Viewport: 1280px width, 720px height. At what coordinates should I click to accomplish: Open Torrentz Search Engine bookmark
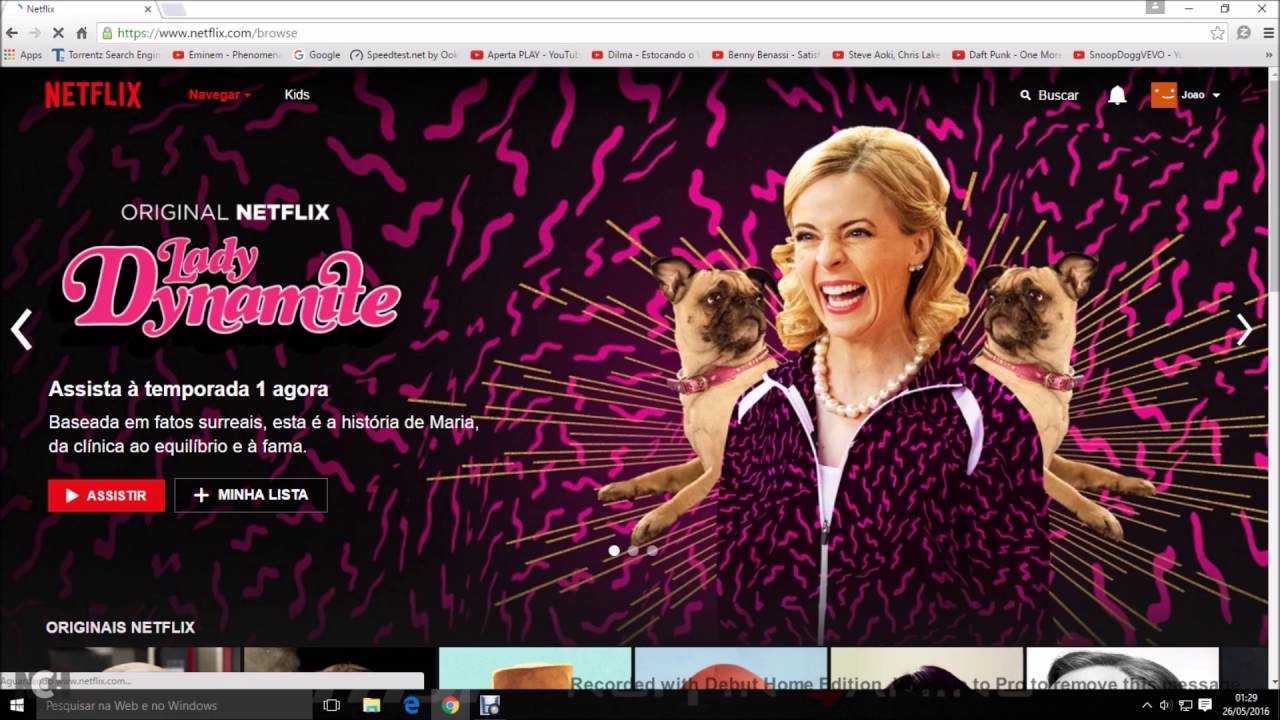tap(106, 55)
